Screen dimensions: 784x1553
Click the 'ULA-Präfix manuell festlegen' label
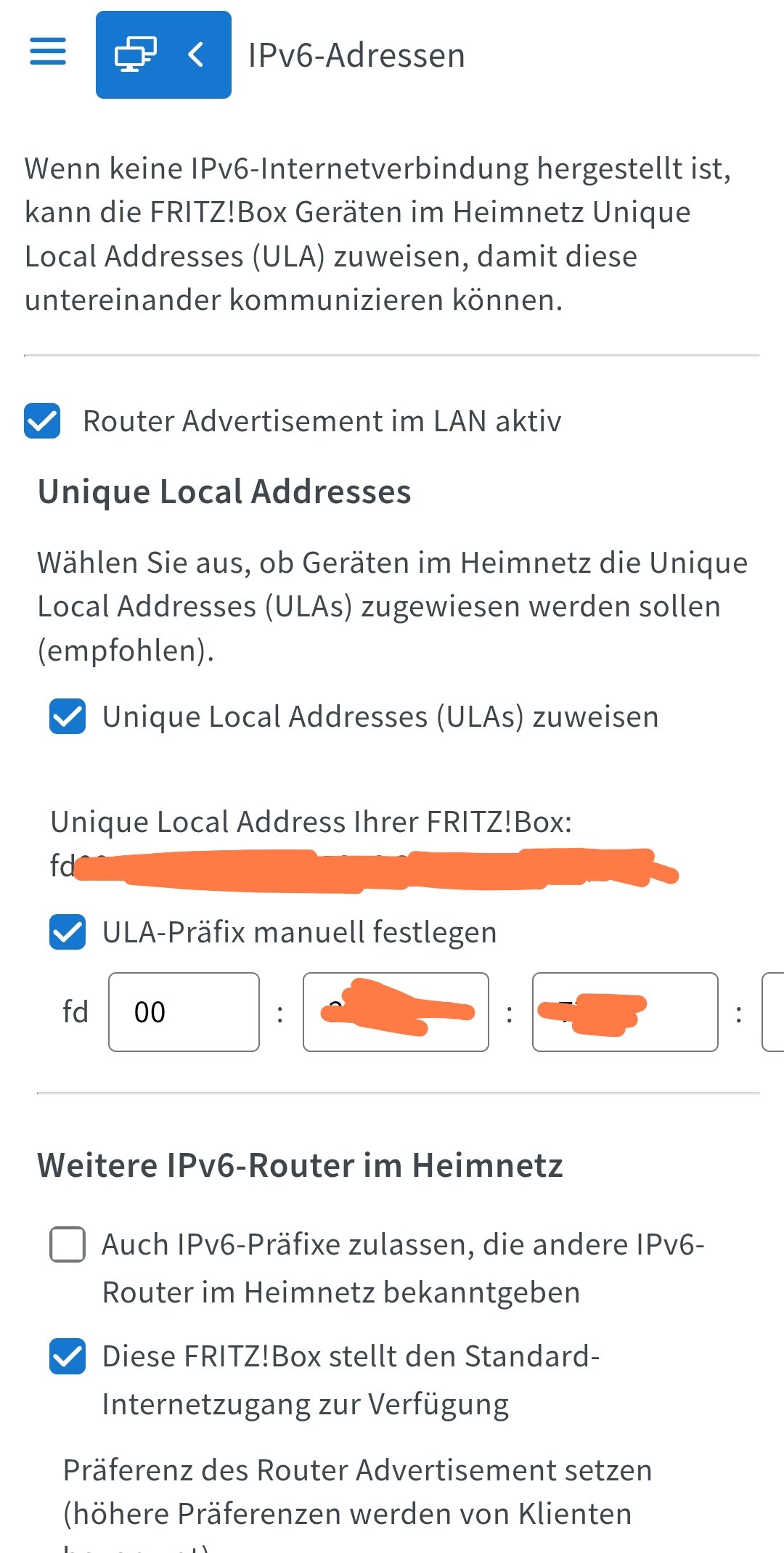tap(300, 932)
